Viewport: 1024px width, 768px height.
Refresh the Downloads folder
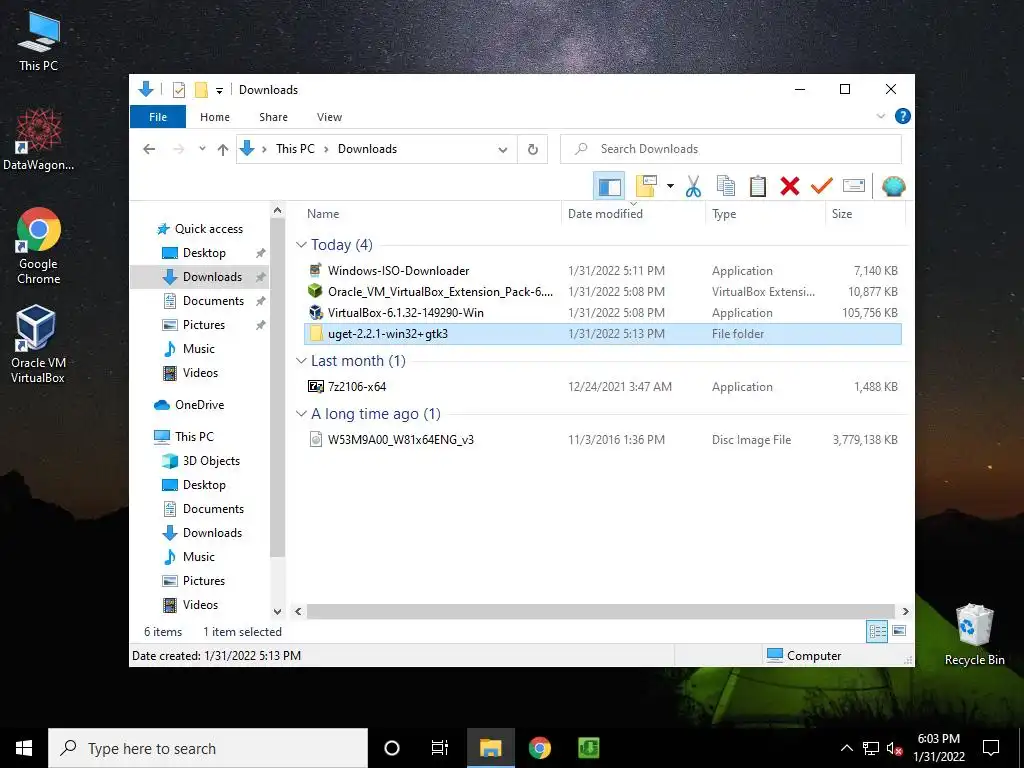533,150
